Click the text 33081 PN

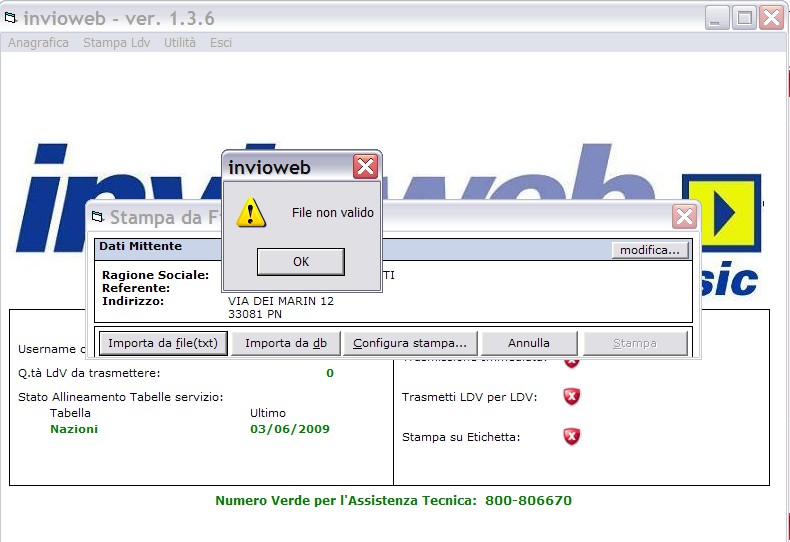pyautogui.click(x=255, y=314)
